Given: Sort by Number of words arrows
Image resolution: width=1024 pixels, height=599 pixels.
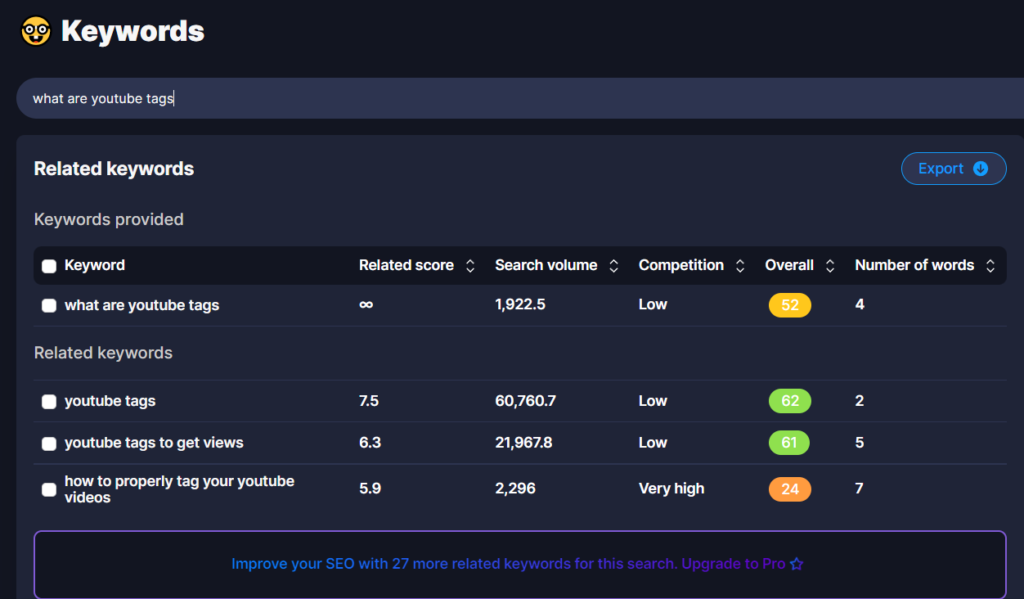Looking at the screenshot, I should [990, 266].
